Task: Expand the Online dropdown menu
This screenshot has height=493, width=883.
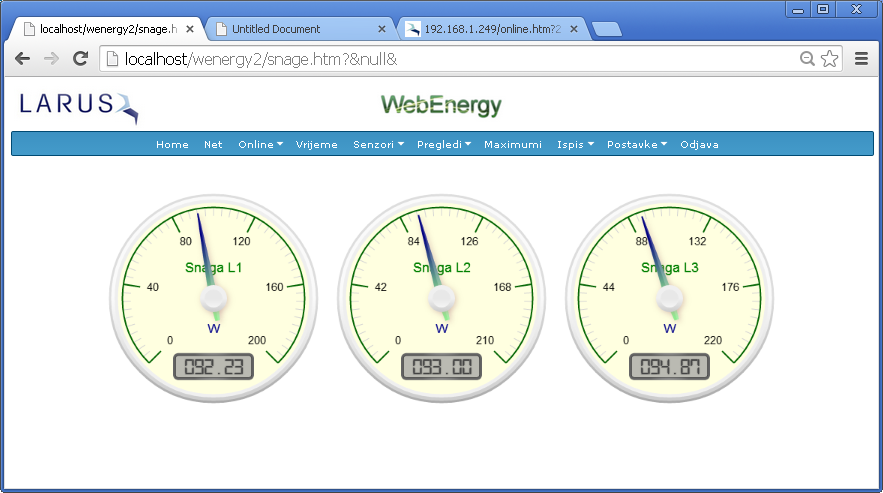Action: click(x=260, y=144)
